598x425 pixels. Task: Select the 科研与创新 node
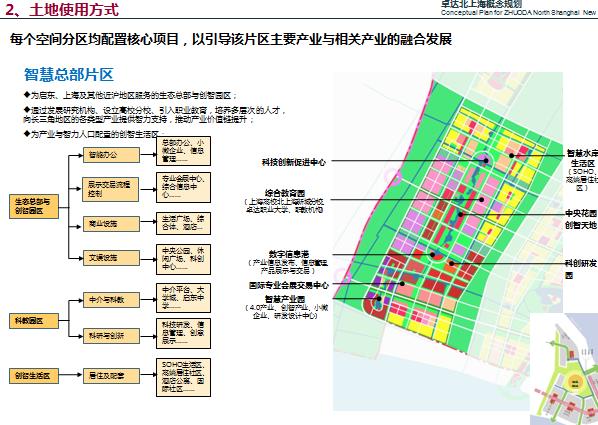point(111,336)
